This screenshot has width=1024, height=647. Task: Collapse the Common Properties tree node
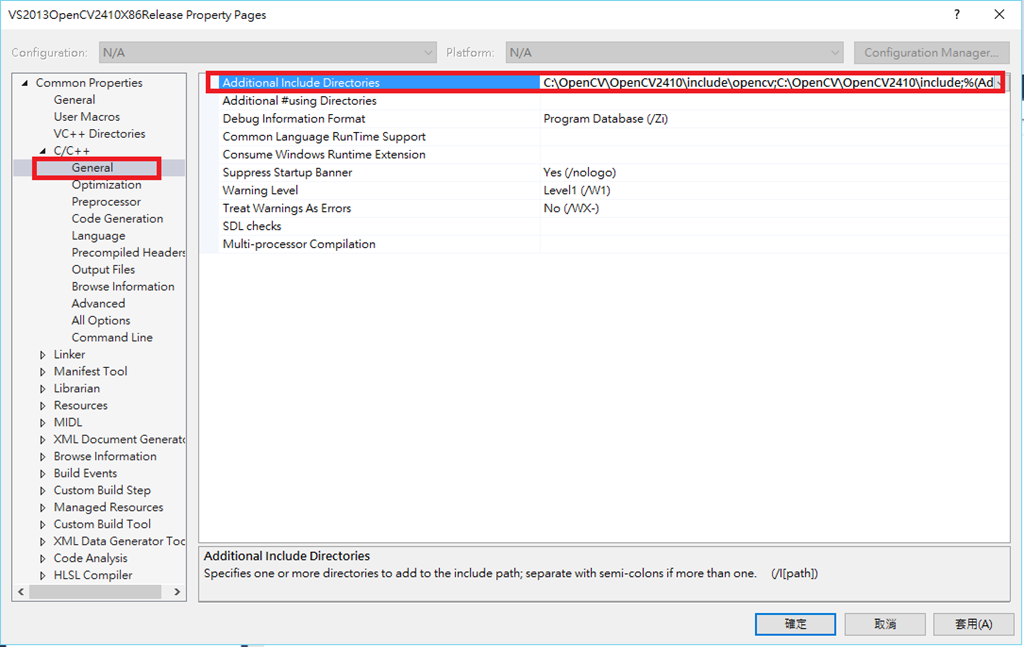click(x=25, y=83)
